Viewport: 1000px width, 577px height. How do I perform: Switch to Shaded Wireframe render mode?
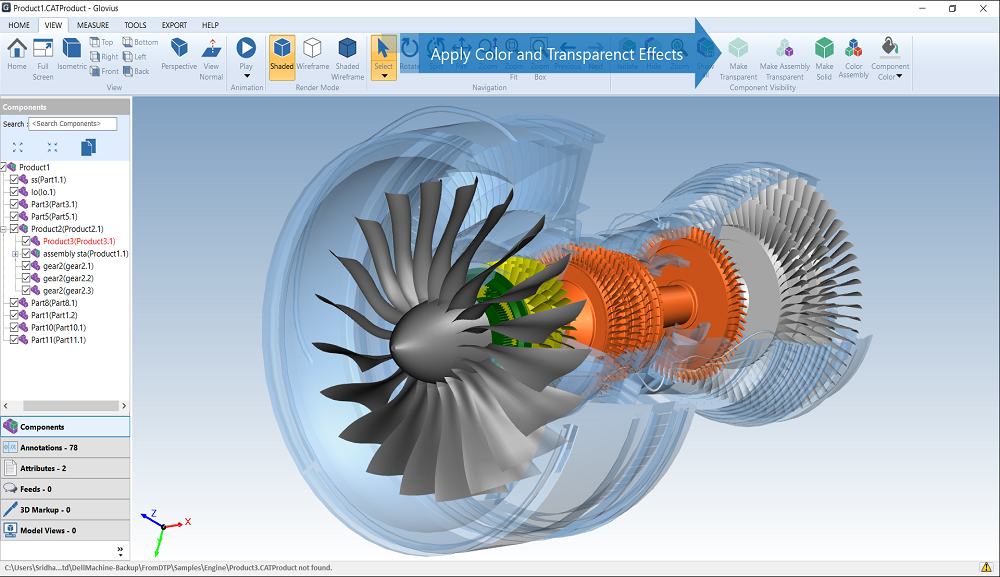coord(348,59)
